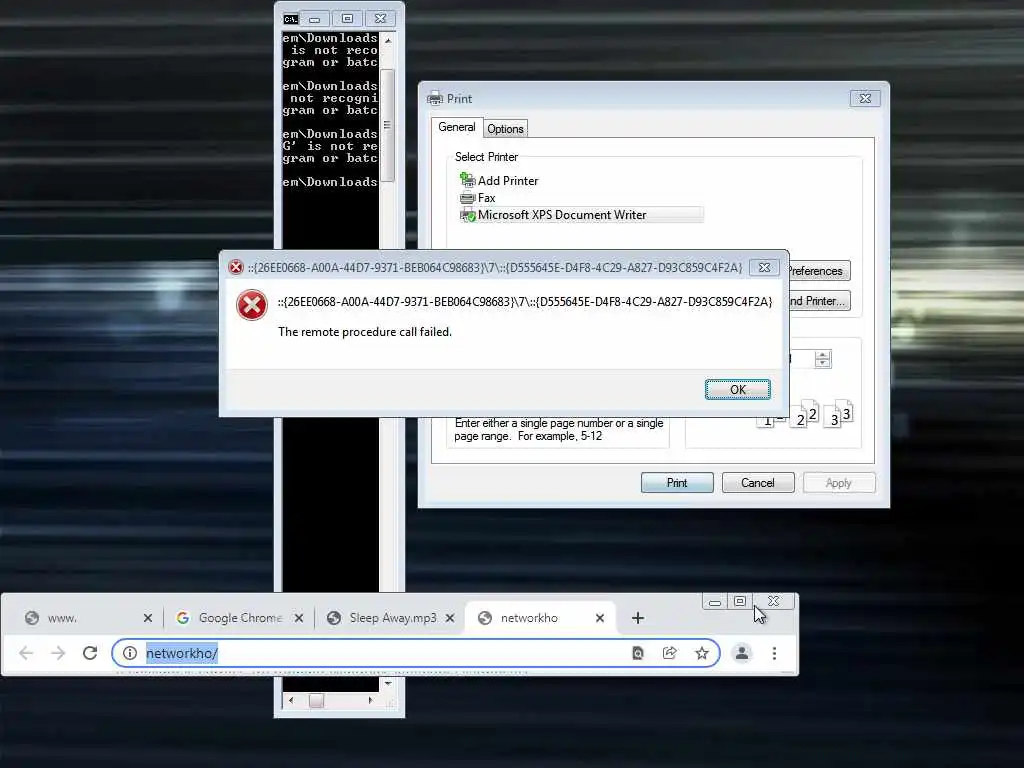Click the small error icon in dialog title bar
This screenshot has height=768, width=1024.
pos(236,267)
